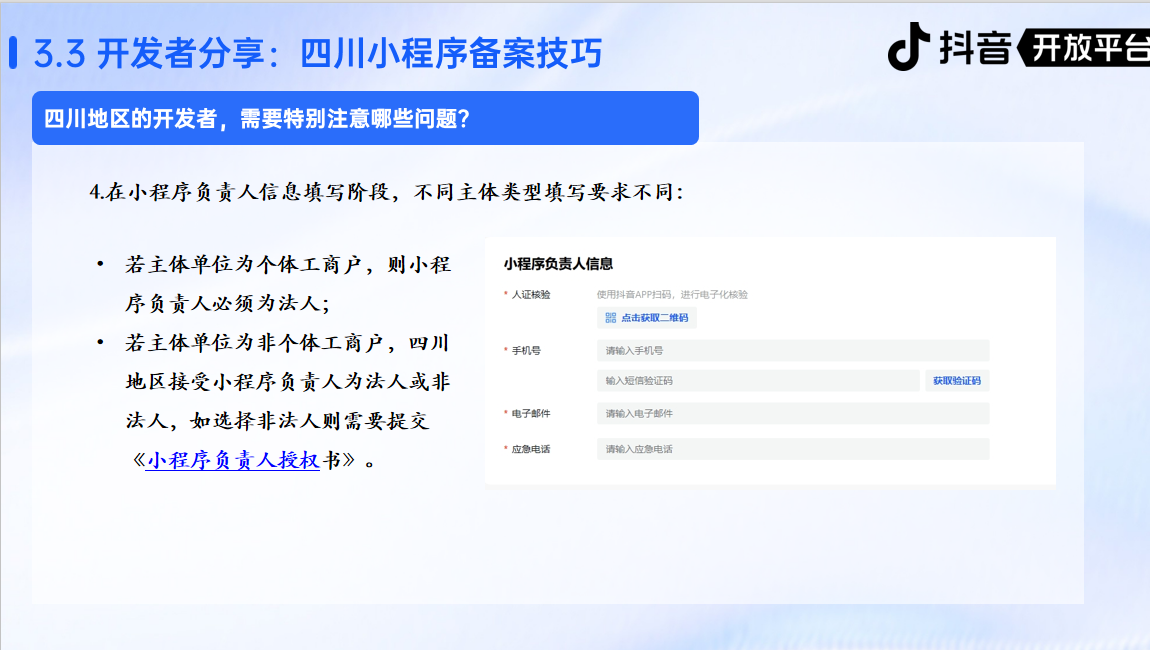Screen dimensions: 1150x650
Task: Open the 小程序负责人授权书 link
Action: 232,461
